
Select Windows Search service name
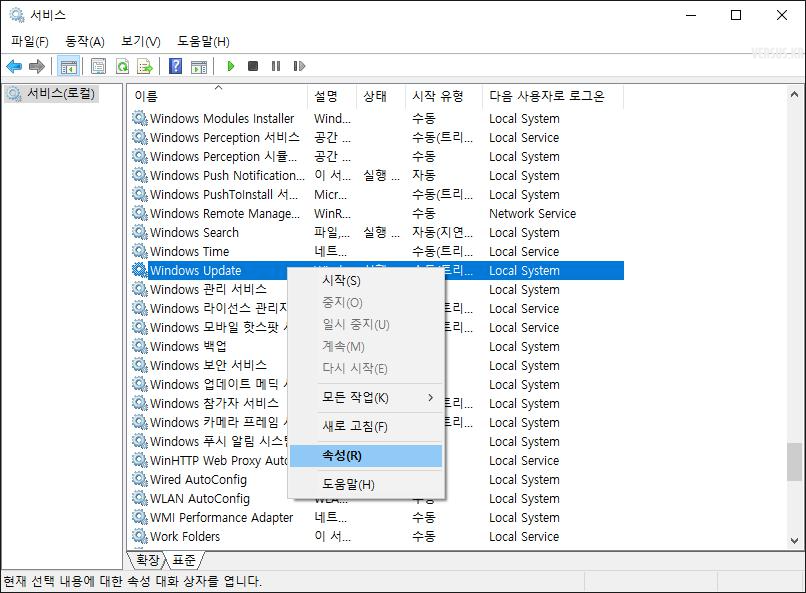194,232
